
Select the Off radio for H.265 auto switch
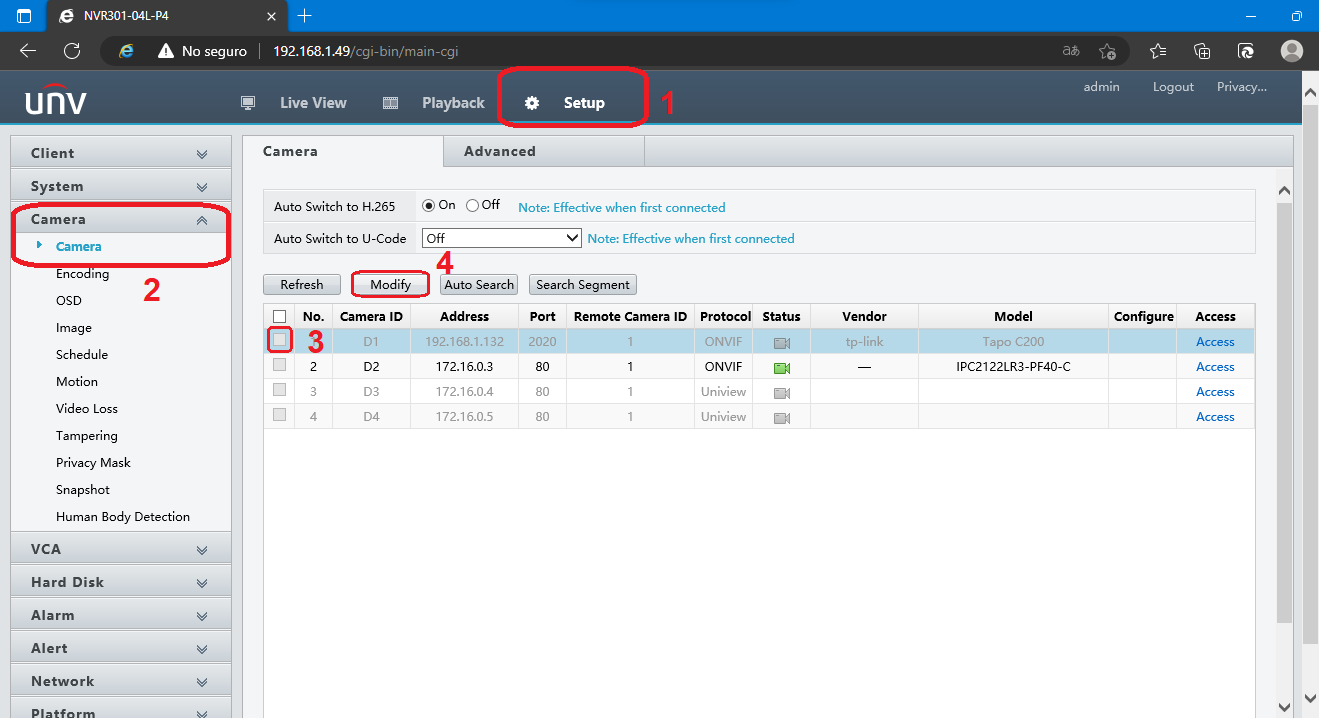pos(472,206)
